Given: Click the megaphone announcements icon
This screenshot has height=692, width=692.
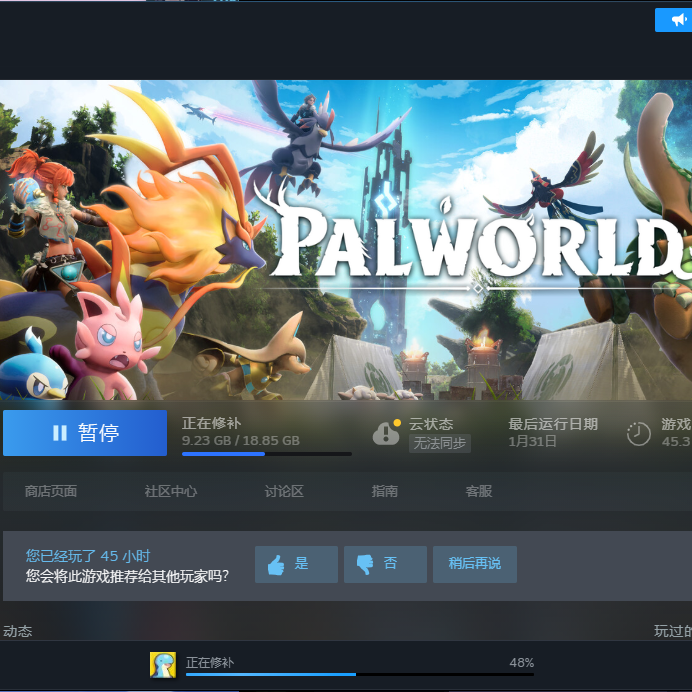Looking at the screenshot, I should point(673,20).
